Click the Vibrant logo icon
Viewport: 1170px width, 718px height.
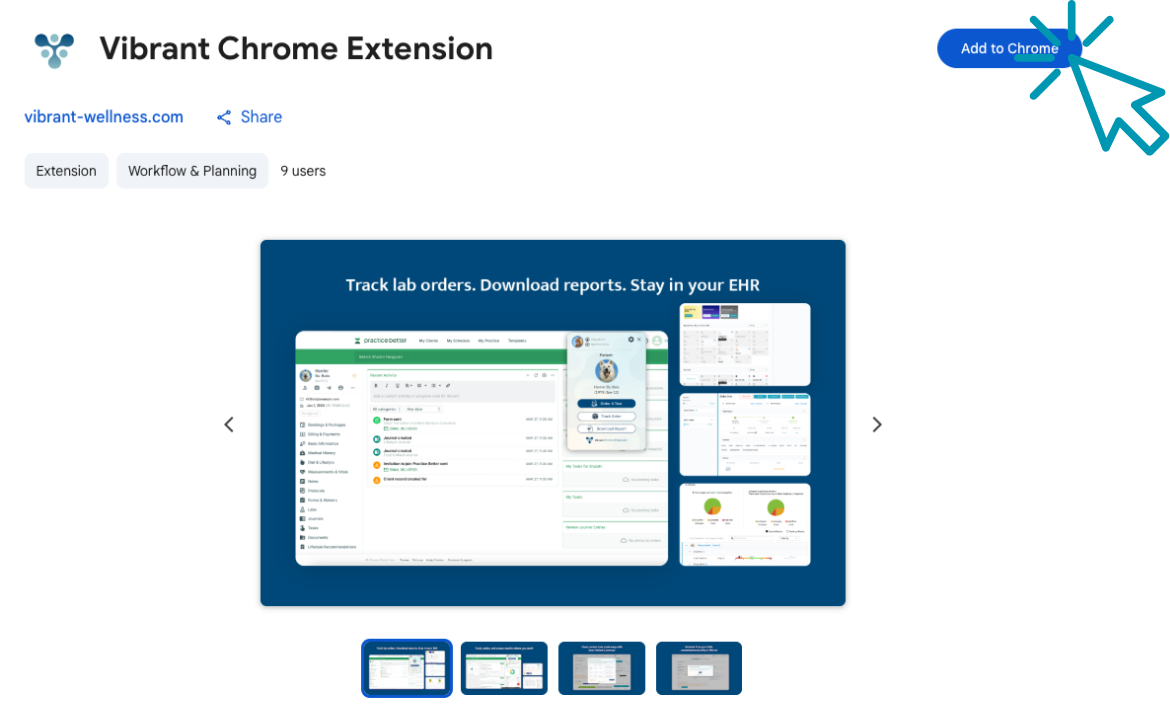pos(54,49)
